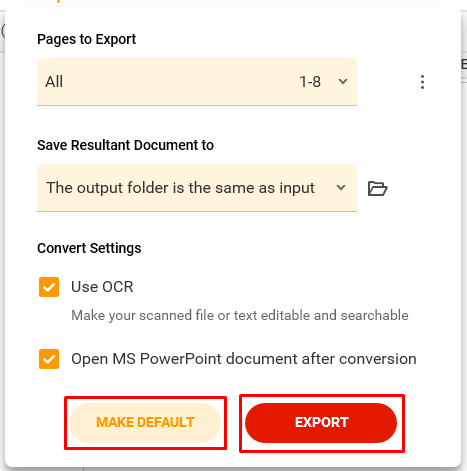Click the MAKE DEFAULT button
Screen dimensions: 467x471
145,423
